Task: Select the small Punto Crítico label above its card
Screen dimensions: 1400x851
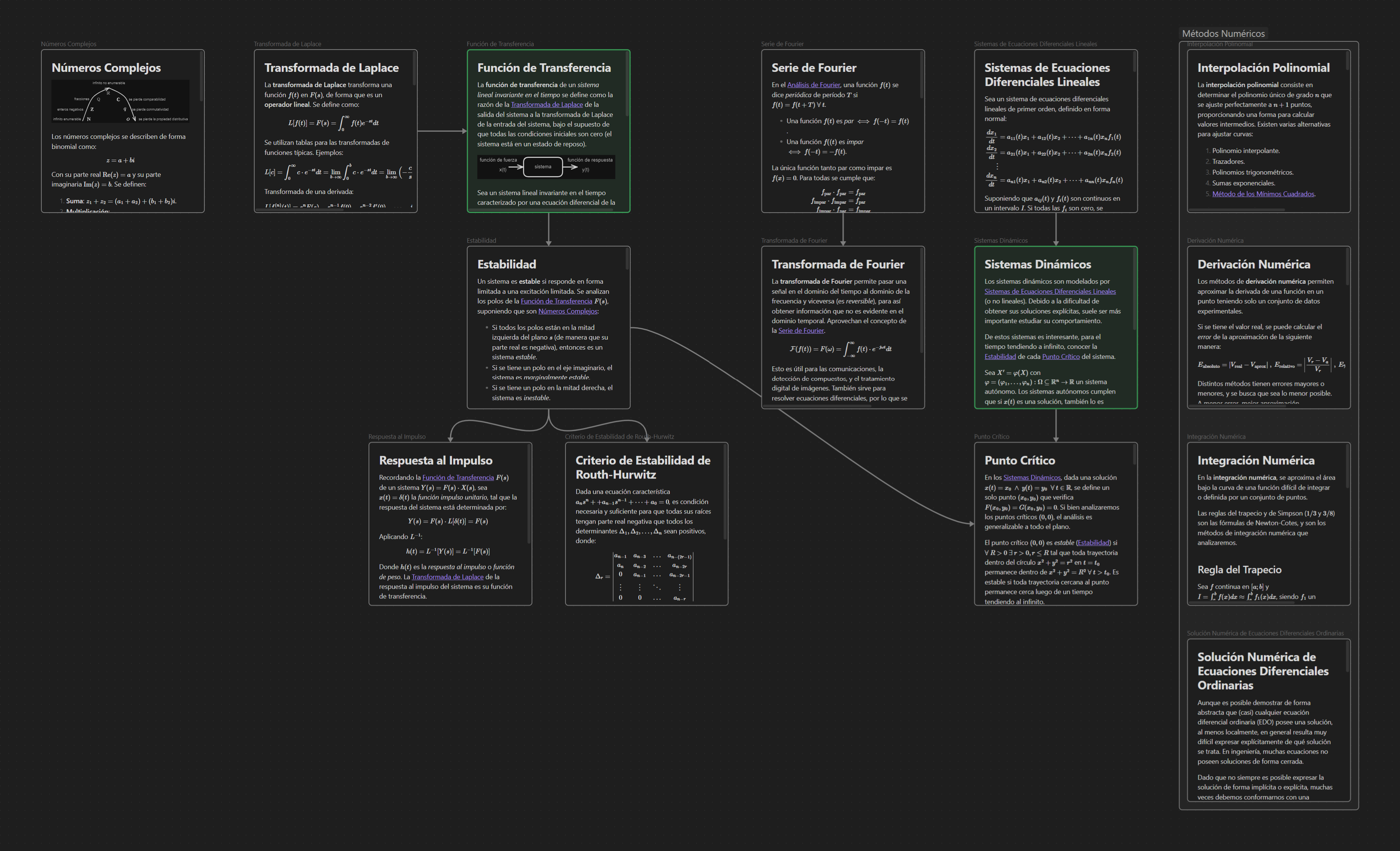Action: pos(991,437)
